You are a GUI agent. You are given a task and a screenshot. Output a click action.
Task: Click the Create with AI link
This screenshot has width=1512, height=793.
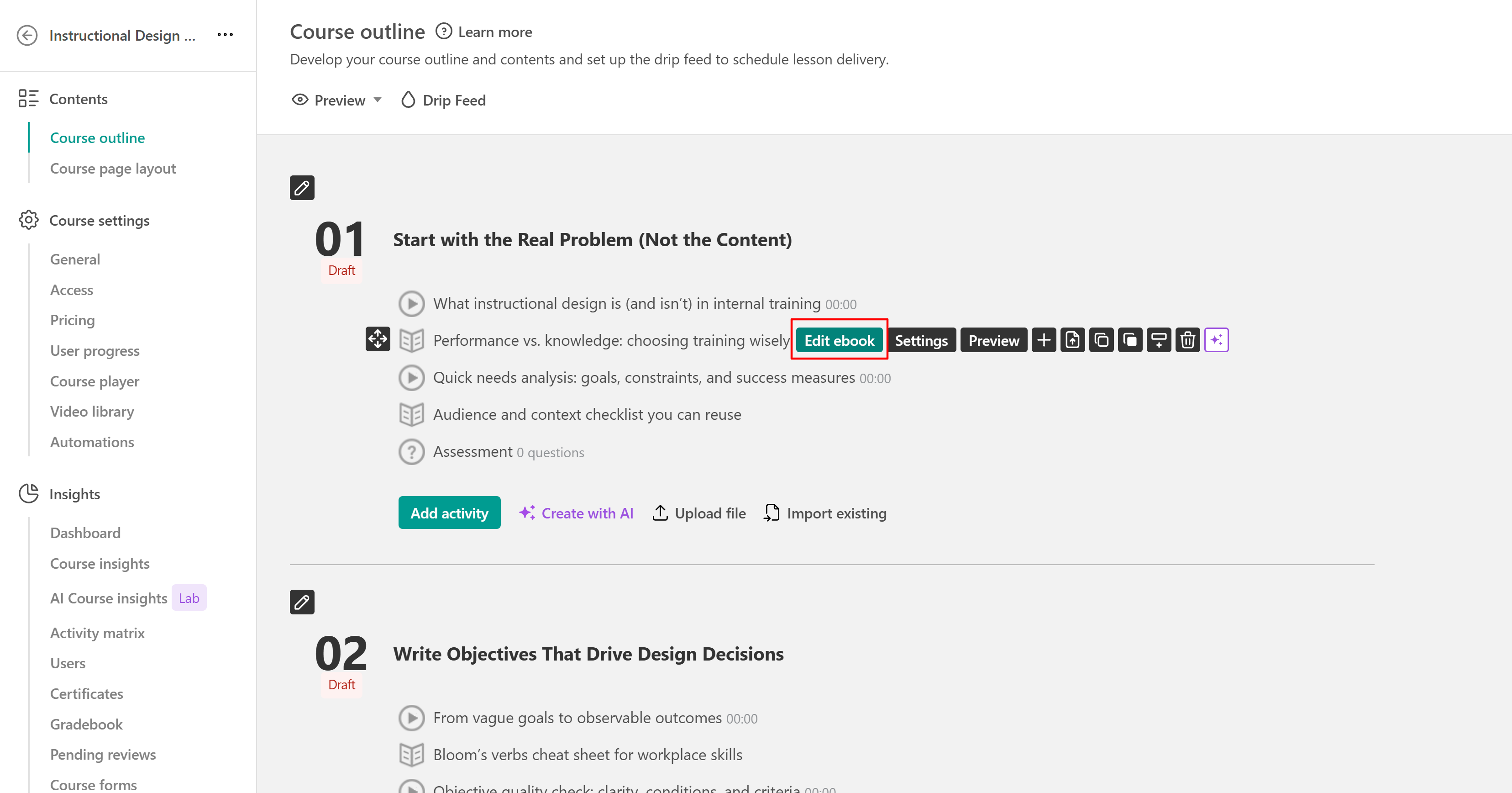[577, 513]
